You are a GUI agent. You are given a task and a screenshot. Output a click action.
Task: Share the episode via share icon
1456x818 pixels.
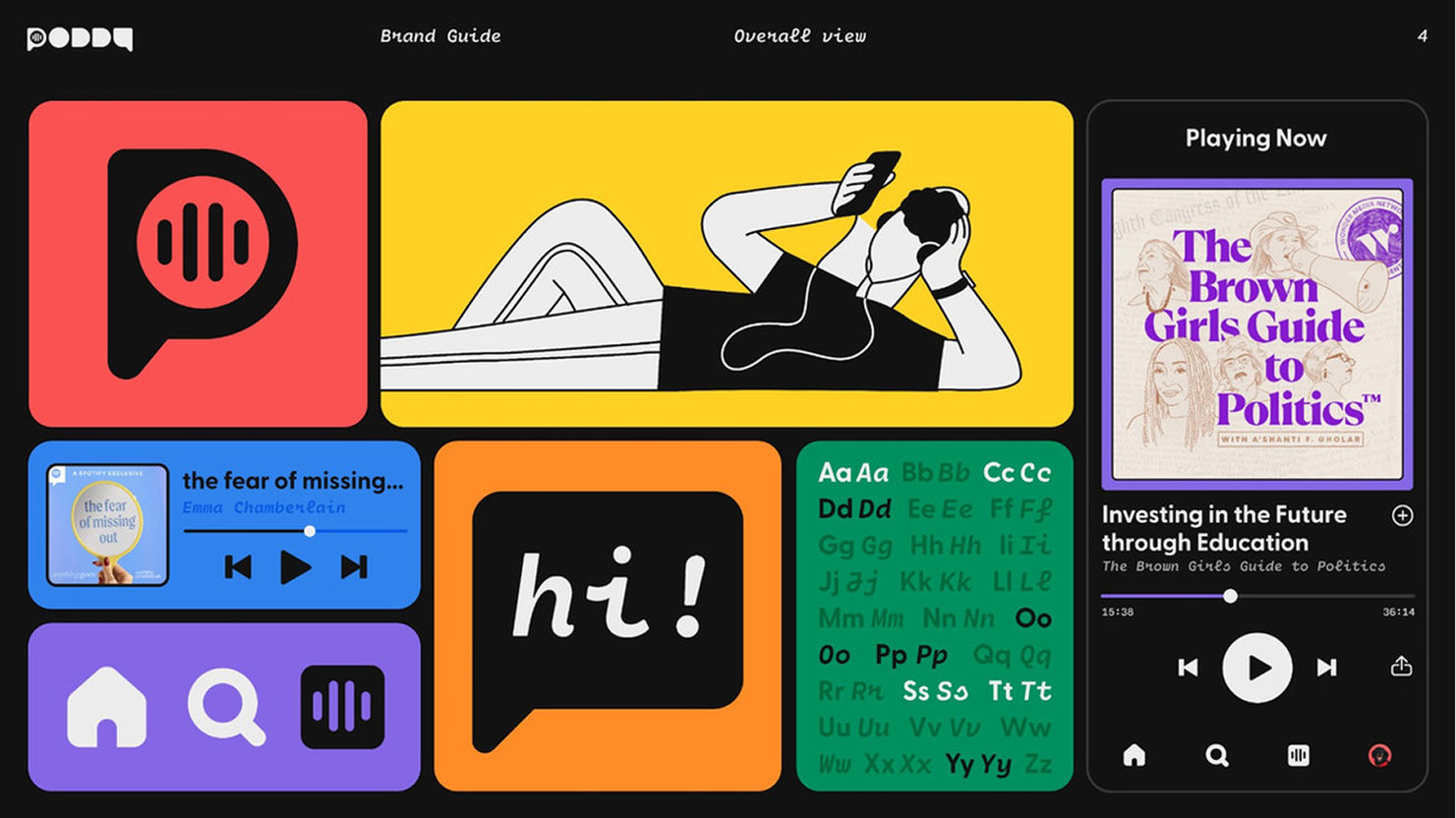[x=1401, y=667]
